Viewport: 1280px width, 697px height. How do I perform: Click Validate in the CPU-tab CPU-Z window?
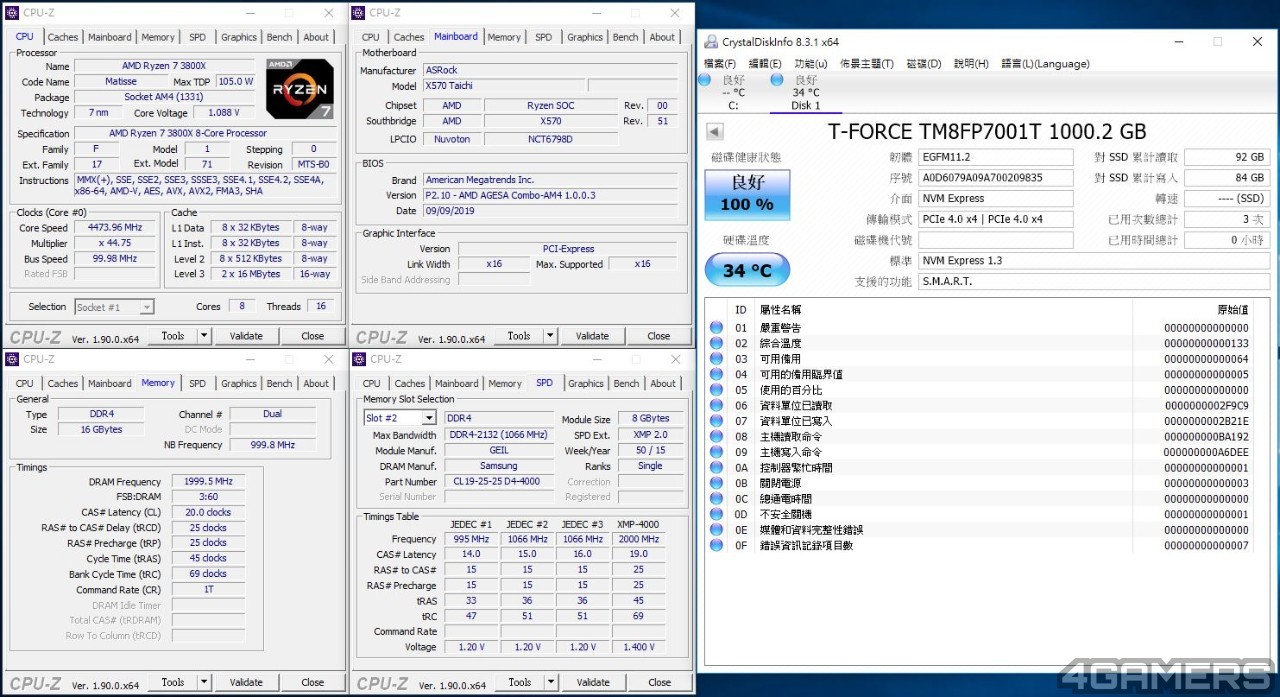tap(246, 336)
